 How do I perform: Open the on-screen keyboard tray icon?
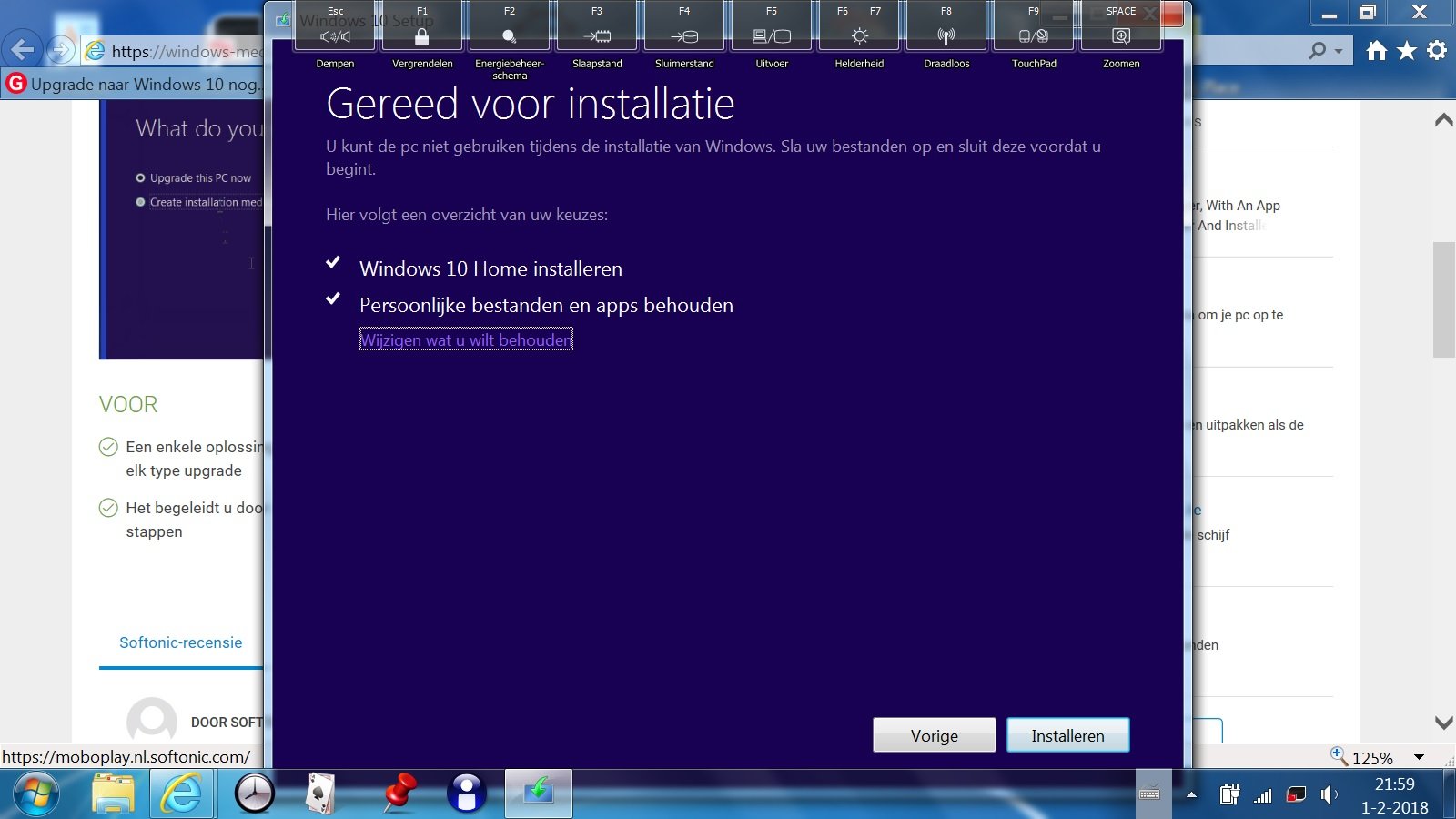point(1150,794)
